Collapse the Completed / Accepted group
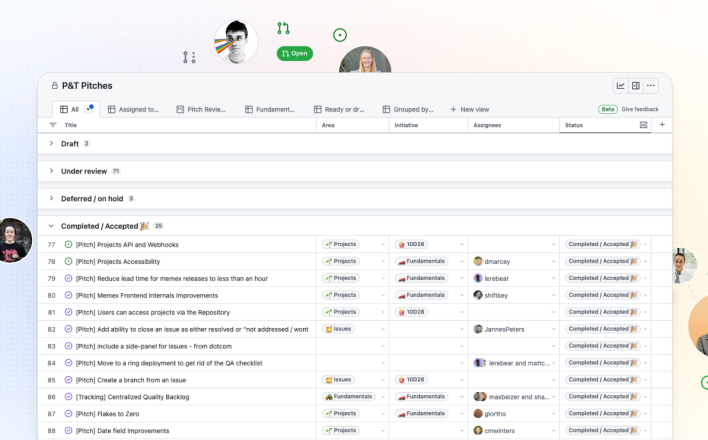Image resolution: width=708 pixels, height=440 pixels. pyautogui.click(x=51, y=226)
